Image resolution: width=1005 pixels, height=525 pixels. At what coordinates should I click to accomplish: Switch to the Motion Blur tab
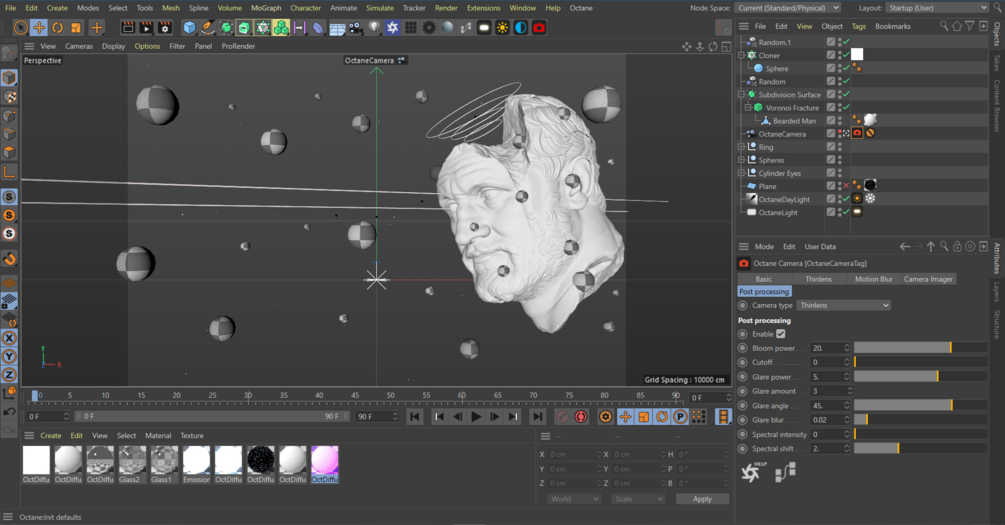point(873,279)
